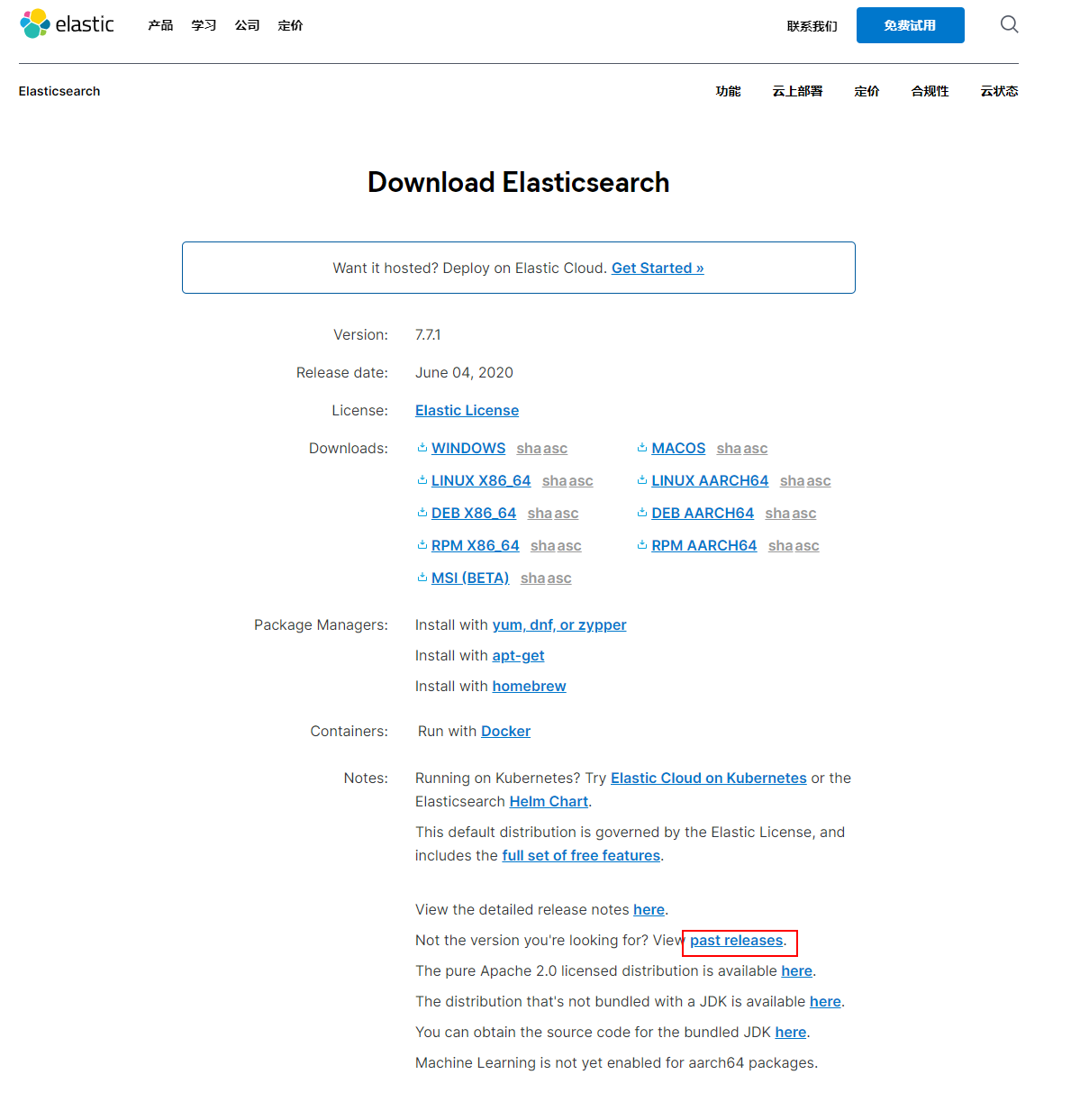This screenshot has height=1120, width=1080.
Task: Click download icon beside LINUX X86_64
Action: click(x=422, y=480)
